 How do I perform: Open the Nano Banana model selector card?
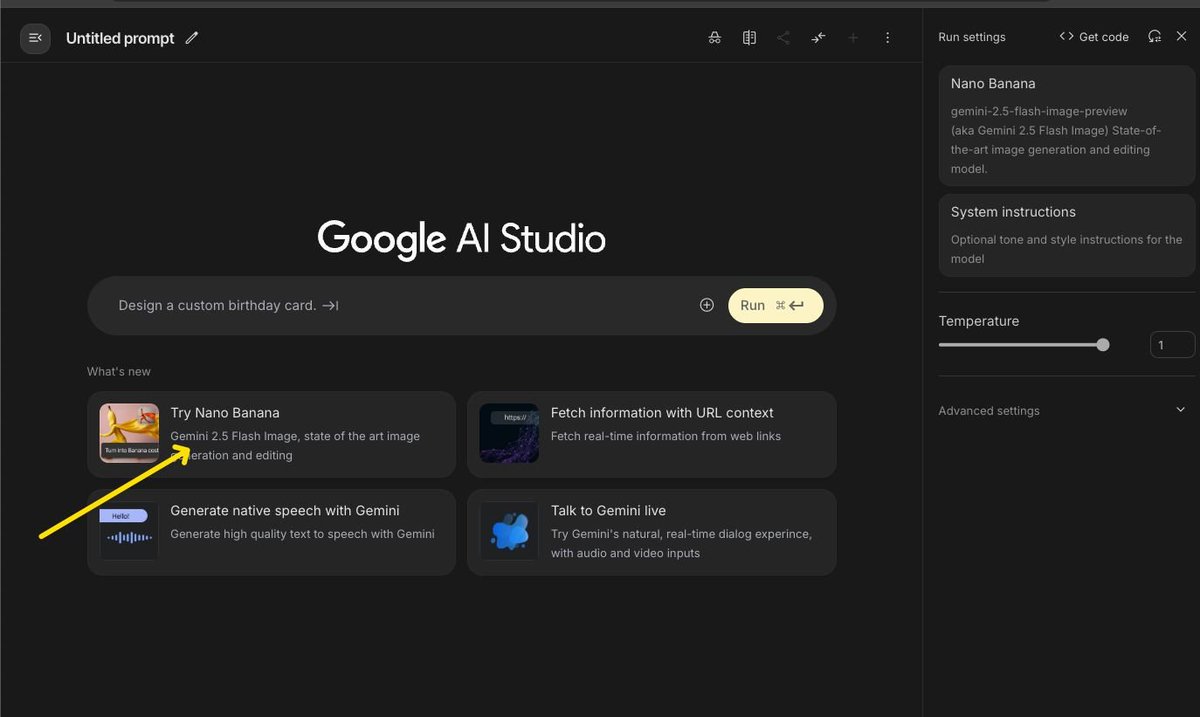coord(1067,126)
